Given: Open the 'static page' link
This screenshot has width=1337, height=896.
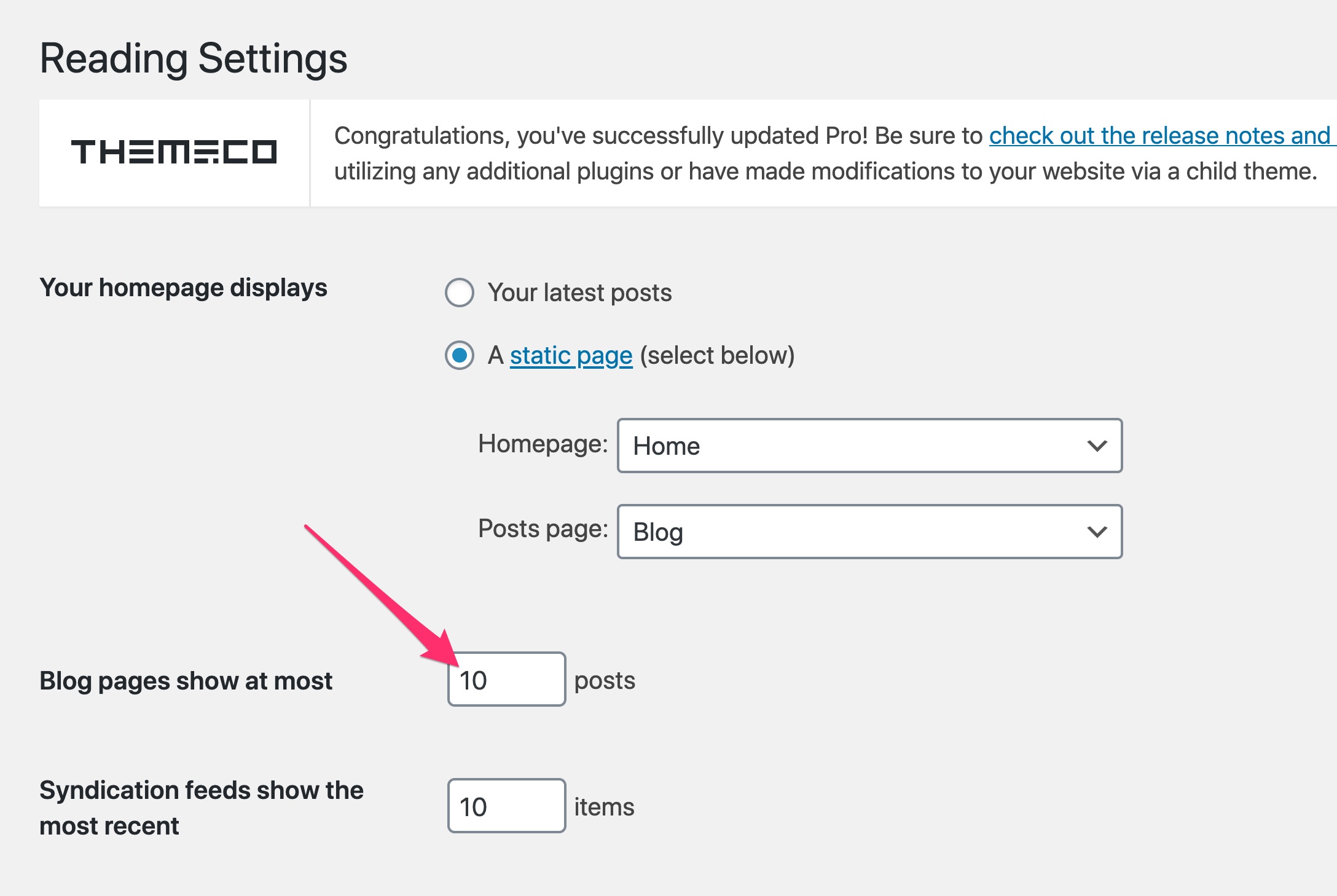Looking at the screenshot, I should click(571, 356).
